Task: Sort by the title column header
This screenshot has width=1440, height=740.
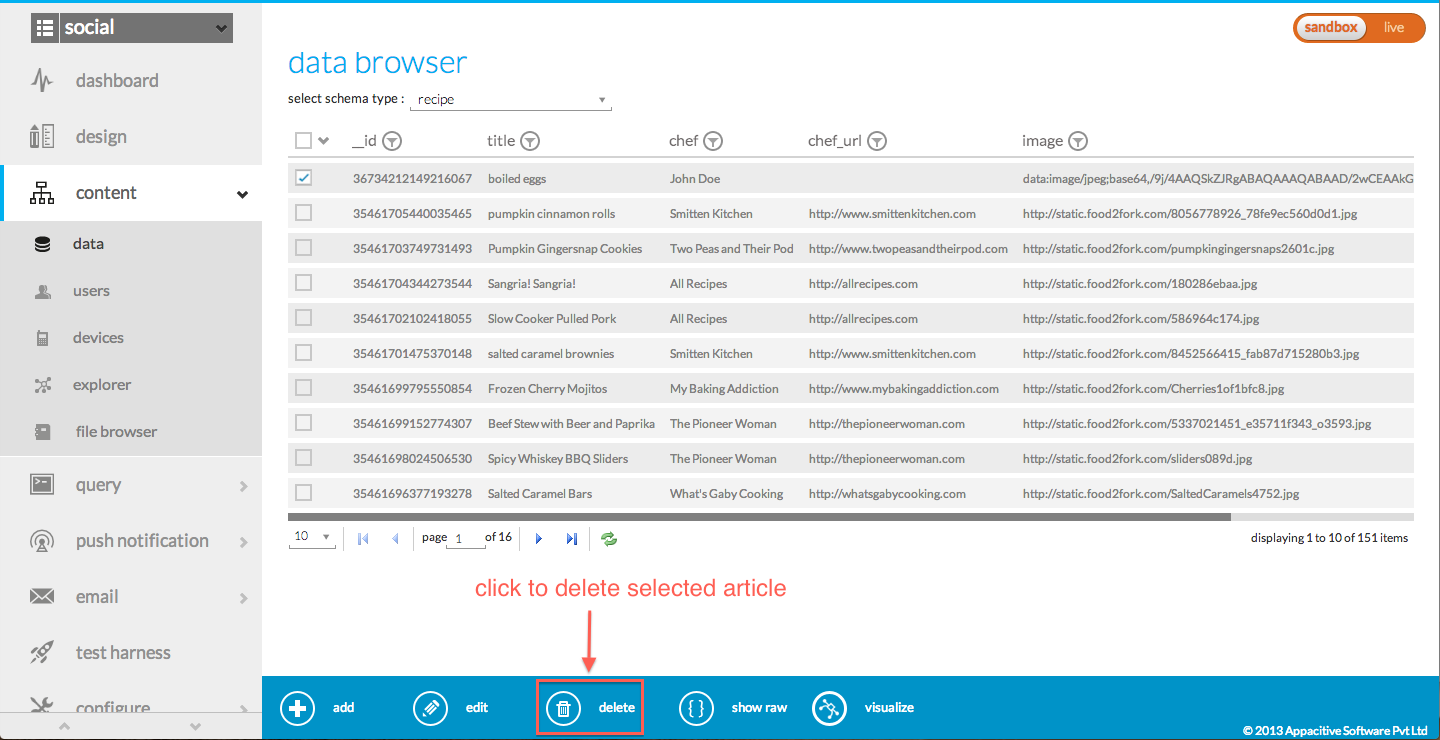Action: tap(501, 141)
